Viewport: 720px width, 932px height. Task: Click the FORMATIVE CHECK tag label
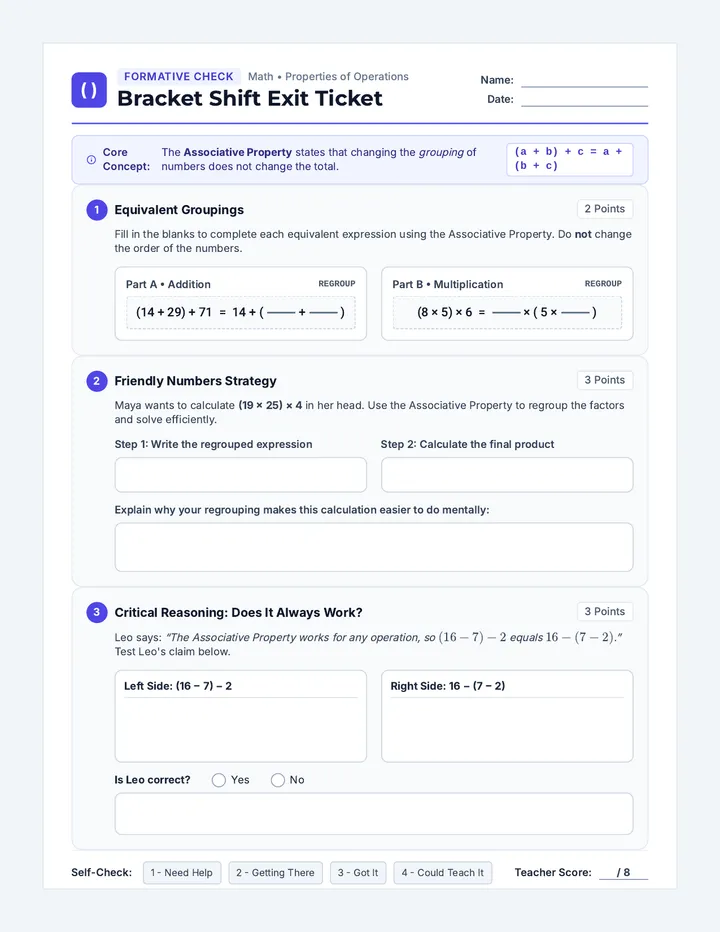pos(179,77)
